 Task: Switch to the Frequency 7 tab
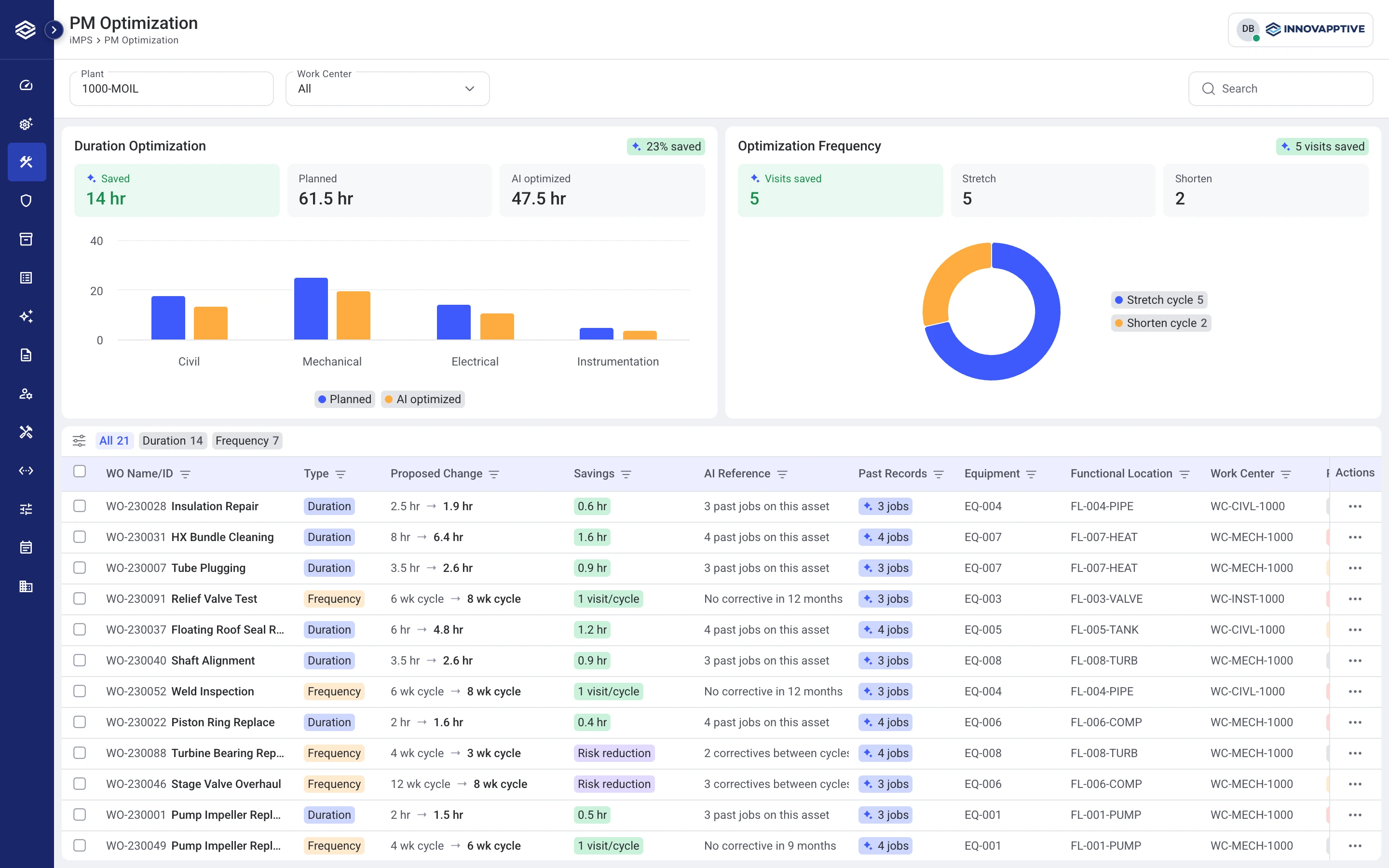point(247,441)
